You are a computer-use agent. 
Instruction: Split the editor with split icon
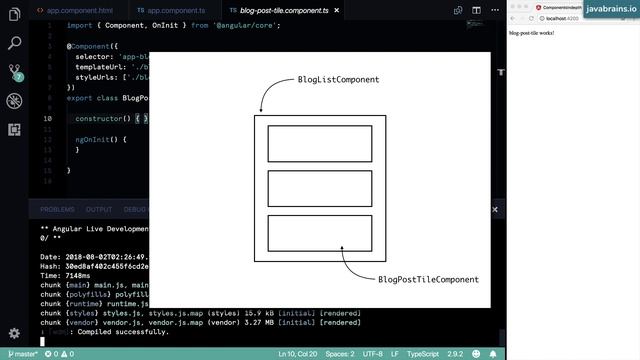click(x=476, y=10)
